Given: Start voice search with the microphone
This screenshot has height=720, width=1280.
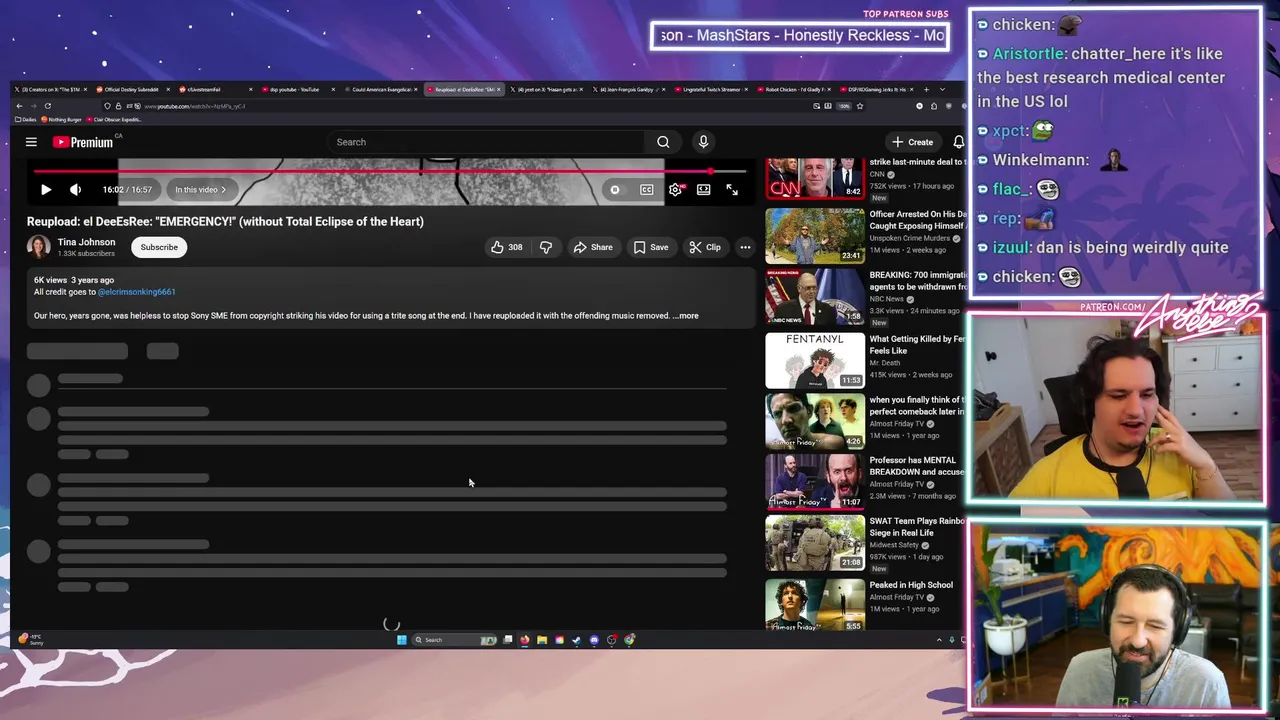Looking at the screenshot, I should (703, 142).
